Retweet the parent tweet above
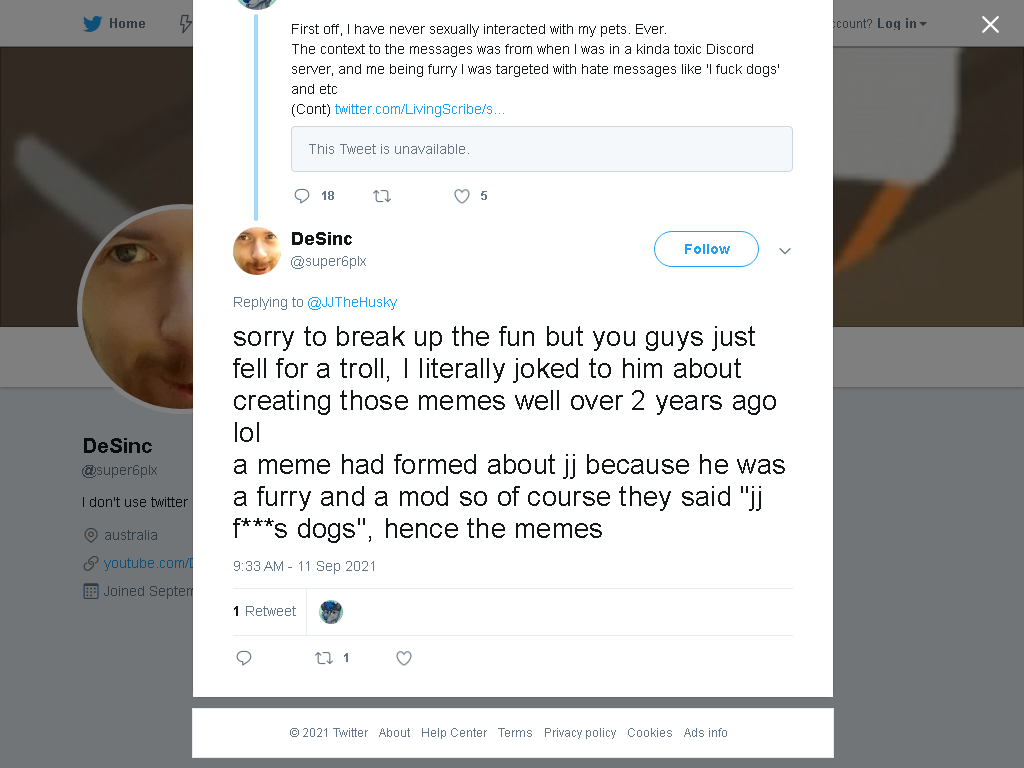The width and height of the screenshot is (1024, 768). 382,196
